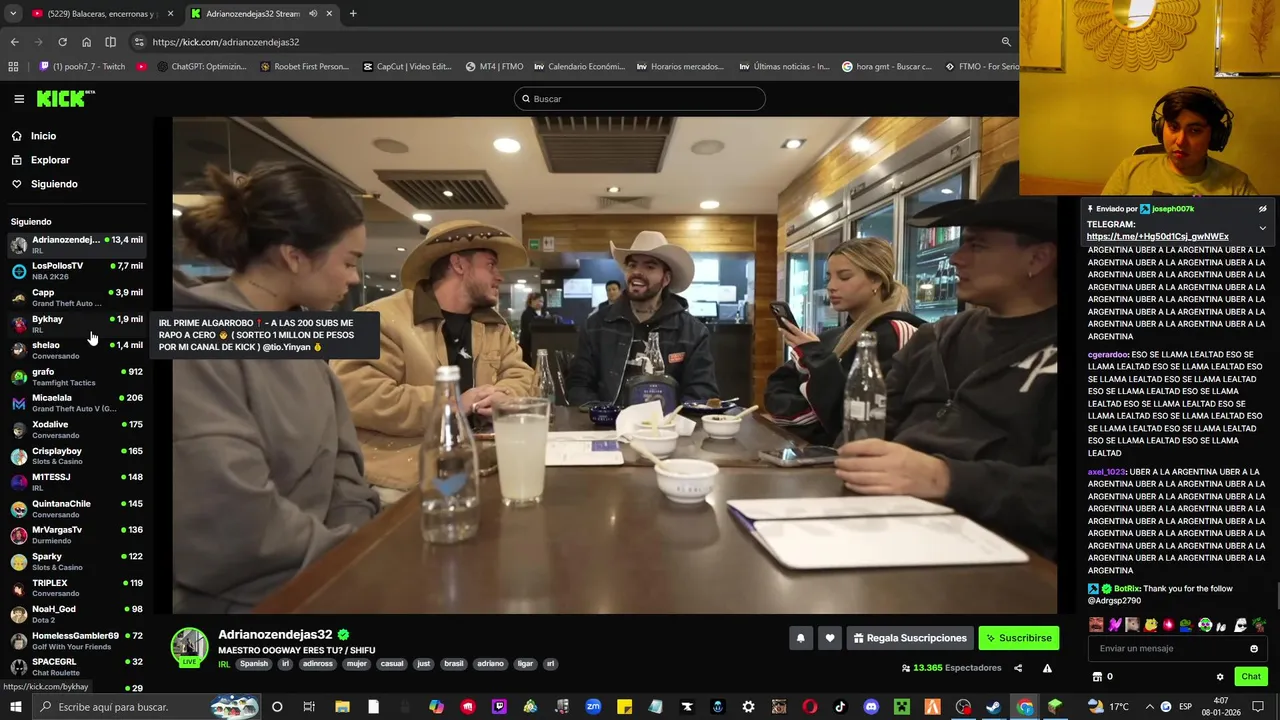1280x720 pixels.
Task: Report stream using warning triangle icon
Action: (1047, 668)
